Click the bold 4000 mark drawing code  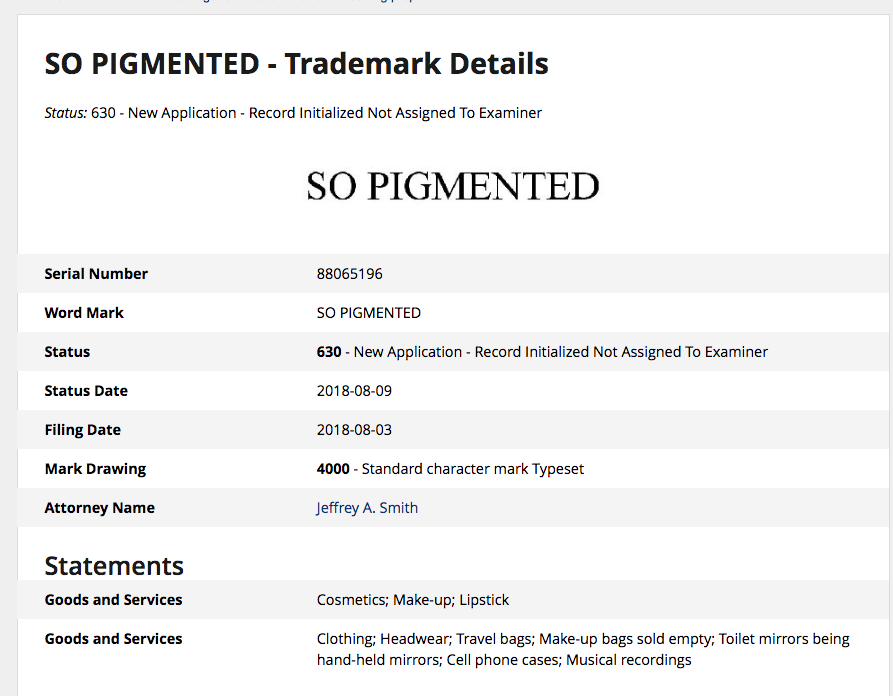[333, 469]
